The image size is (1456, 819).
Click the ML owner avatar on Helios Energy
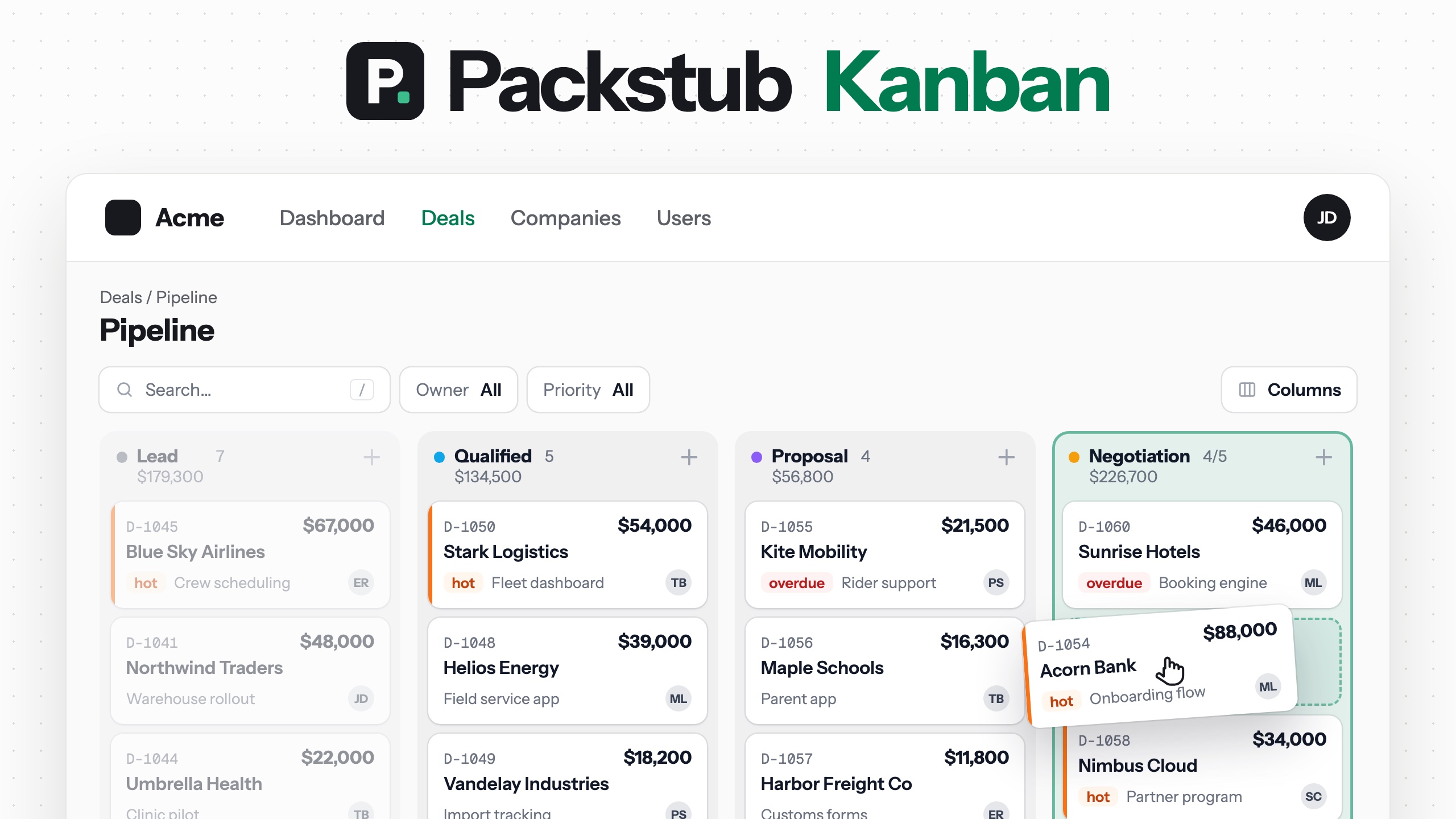point(679,698)
